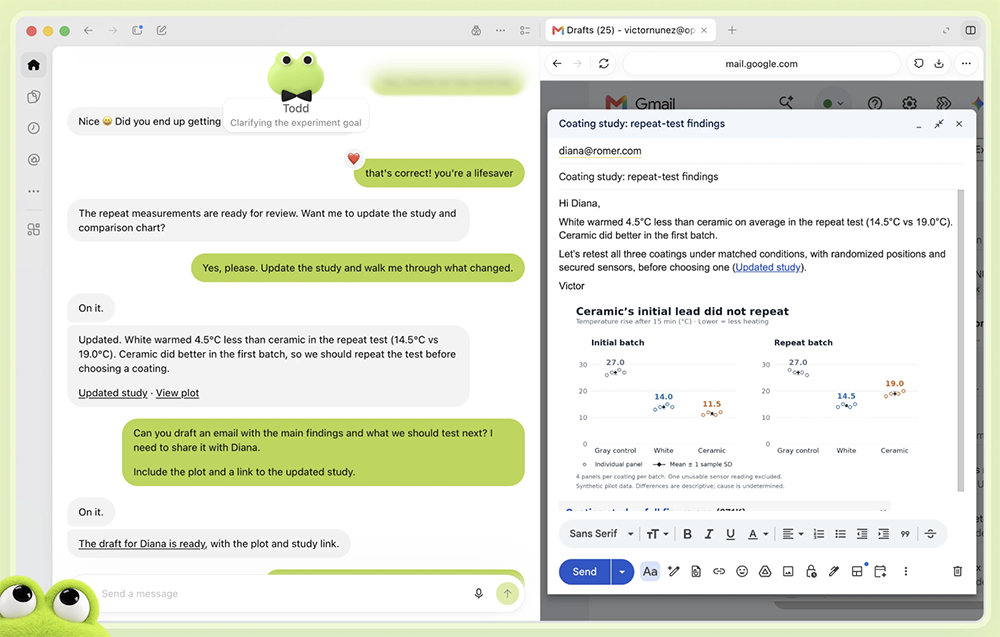Toggle bold formatting
1000x637 pixels.
coord(688,534)
